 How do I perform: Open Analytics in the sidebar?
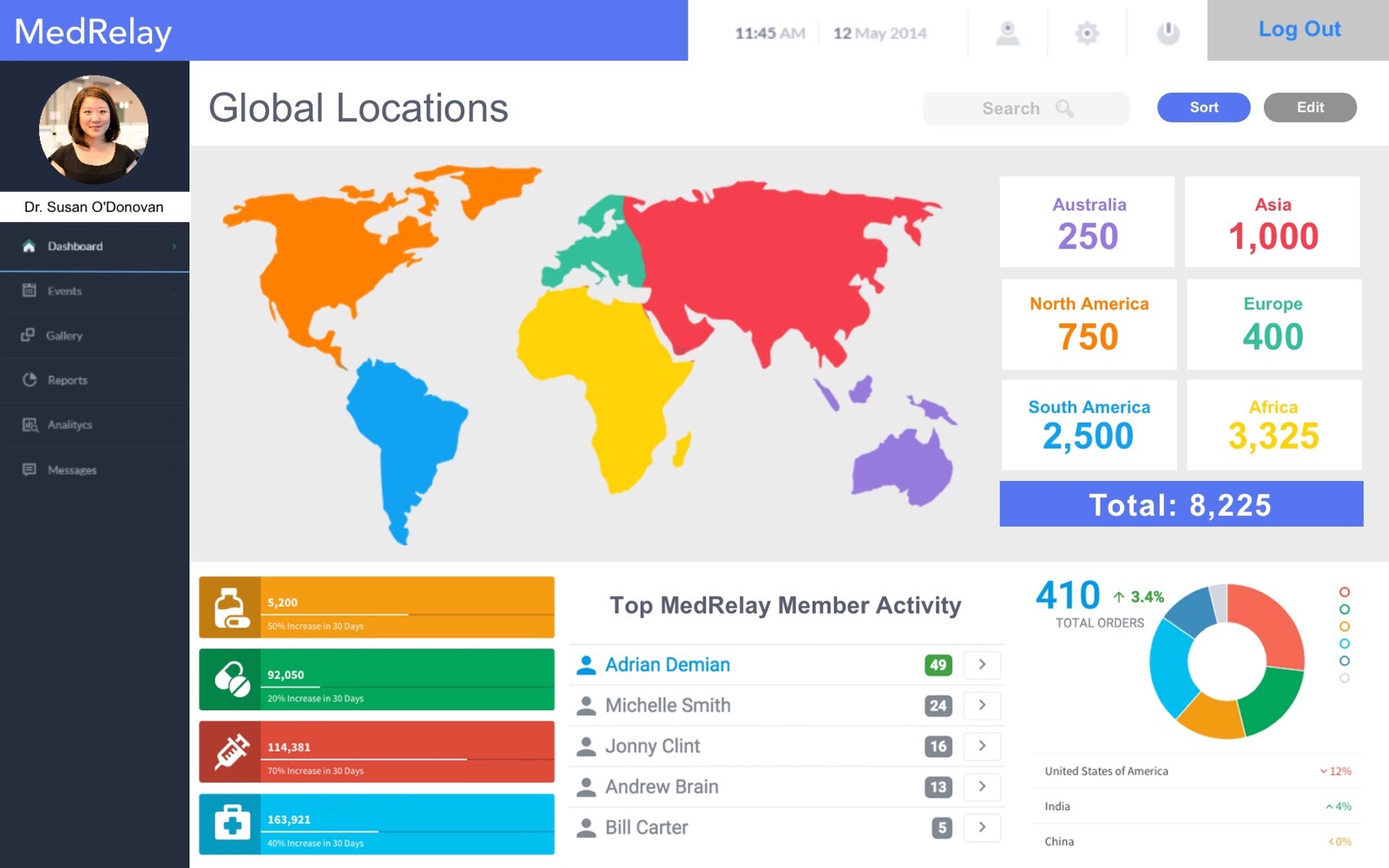click(x=95, y=425)
